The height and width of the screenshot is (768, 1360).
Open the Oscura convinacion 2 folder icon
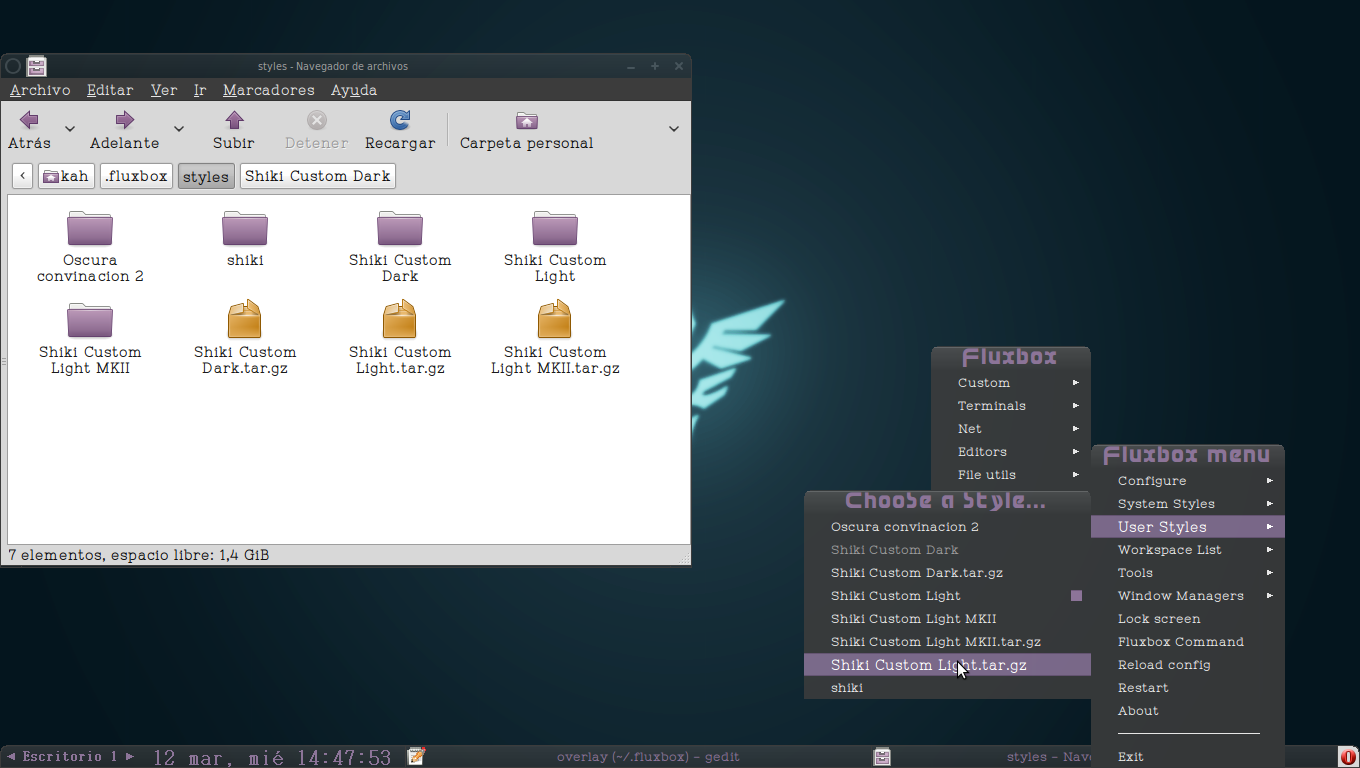(x=90, y=228)
